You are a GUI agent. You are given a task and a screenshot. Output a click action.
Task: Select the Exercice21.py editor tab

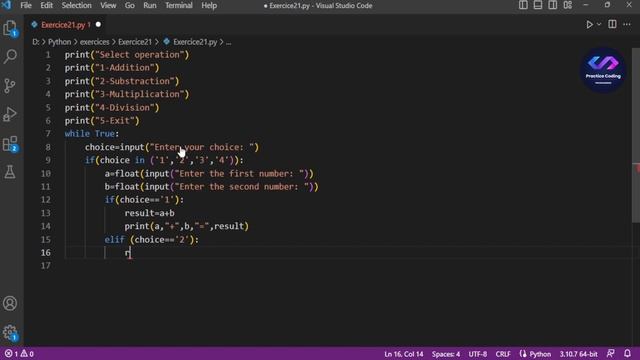tap(65, 25)
